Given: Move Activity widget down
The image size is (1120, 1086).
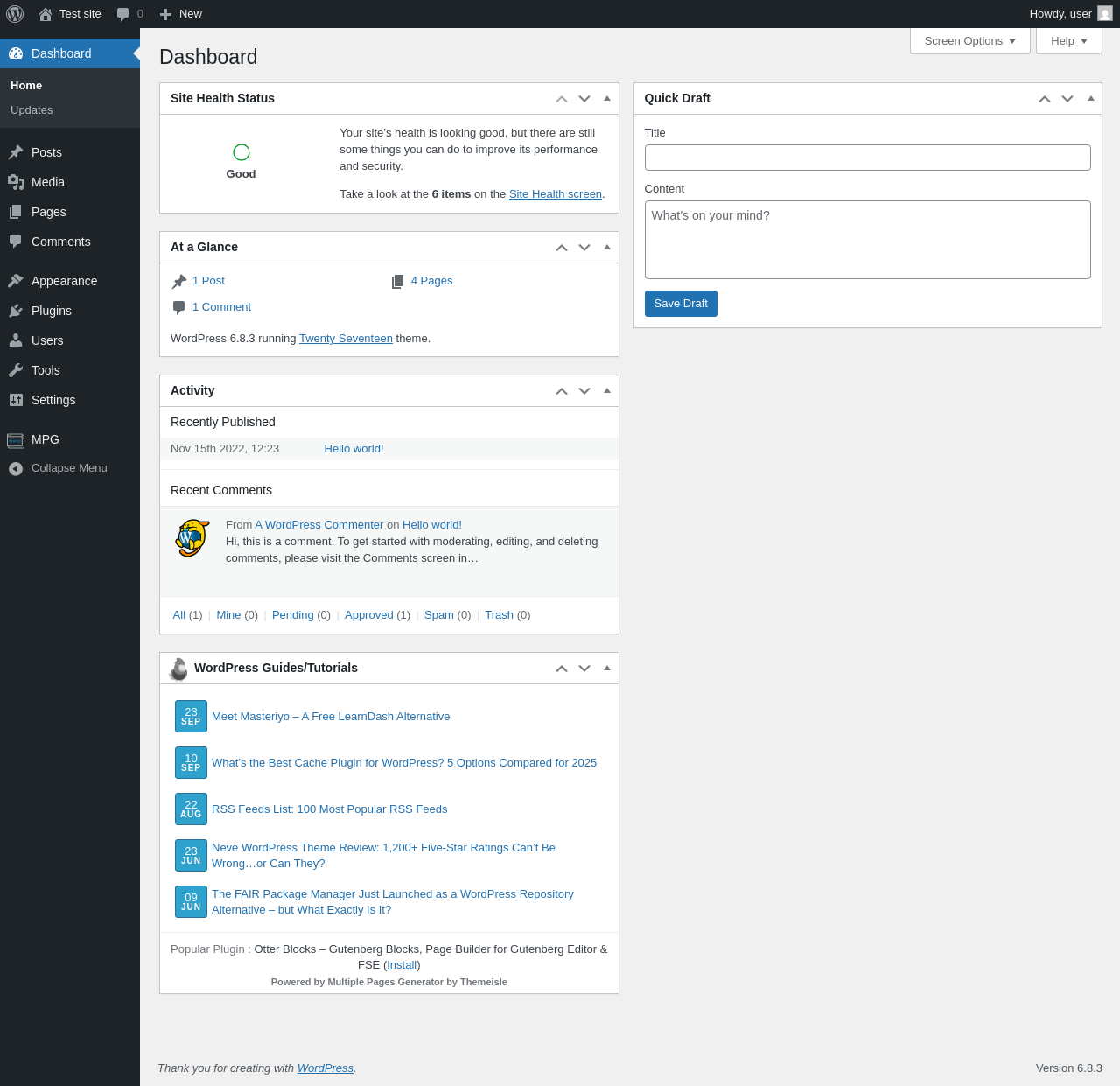Looking at the screenshot, I should (584, 391).
